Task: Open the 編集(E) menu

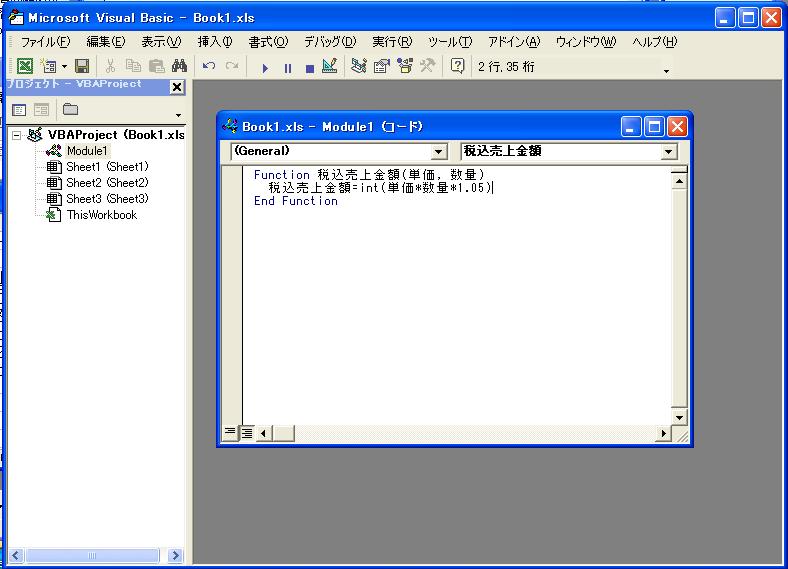Action: click(x=106, y=42)
